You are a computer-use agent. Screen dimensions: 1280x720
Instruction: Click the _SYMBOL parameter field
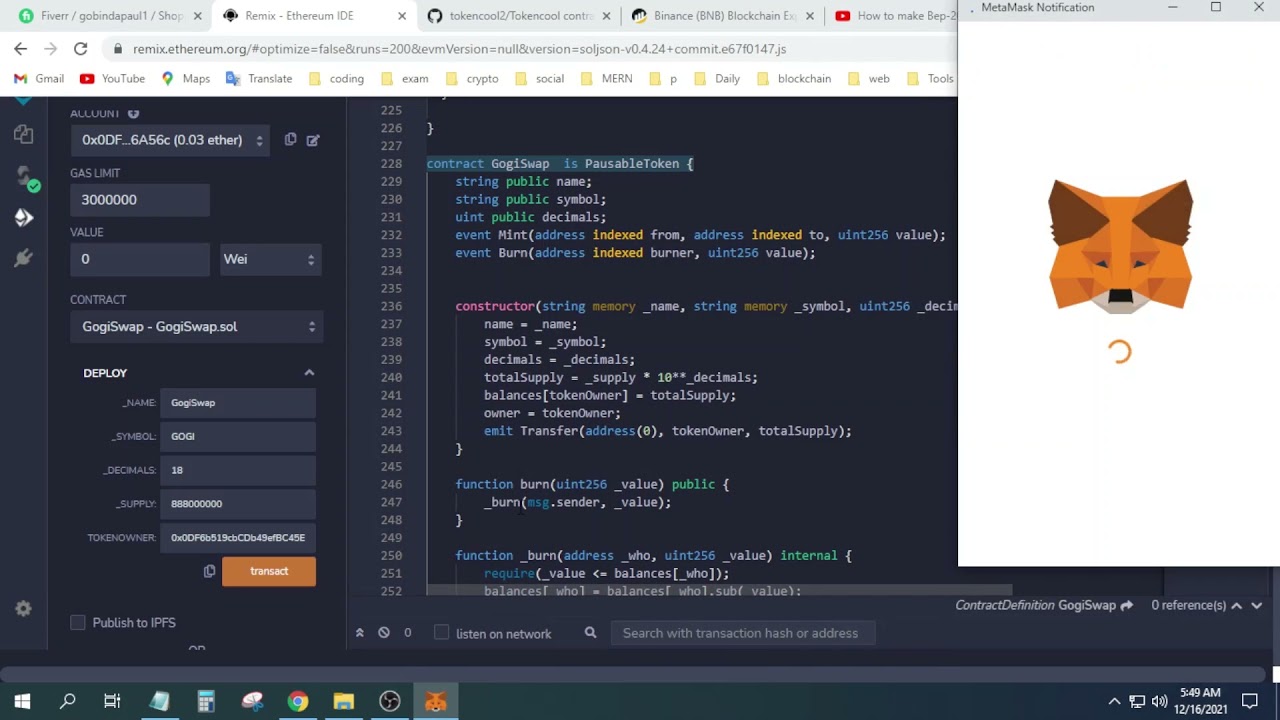click(238, 436)
